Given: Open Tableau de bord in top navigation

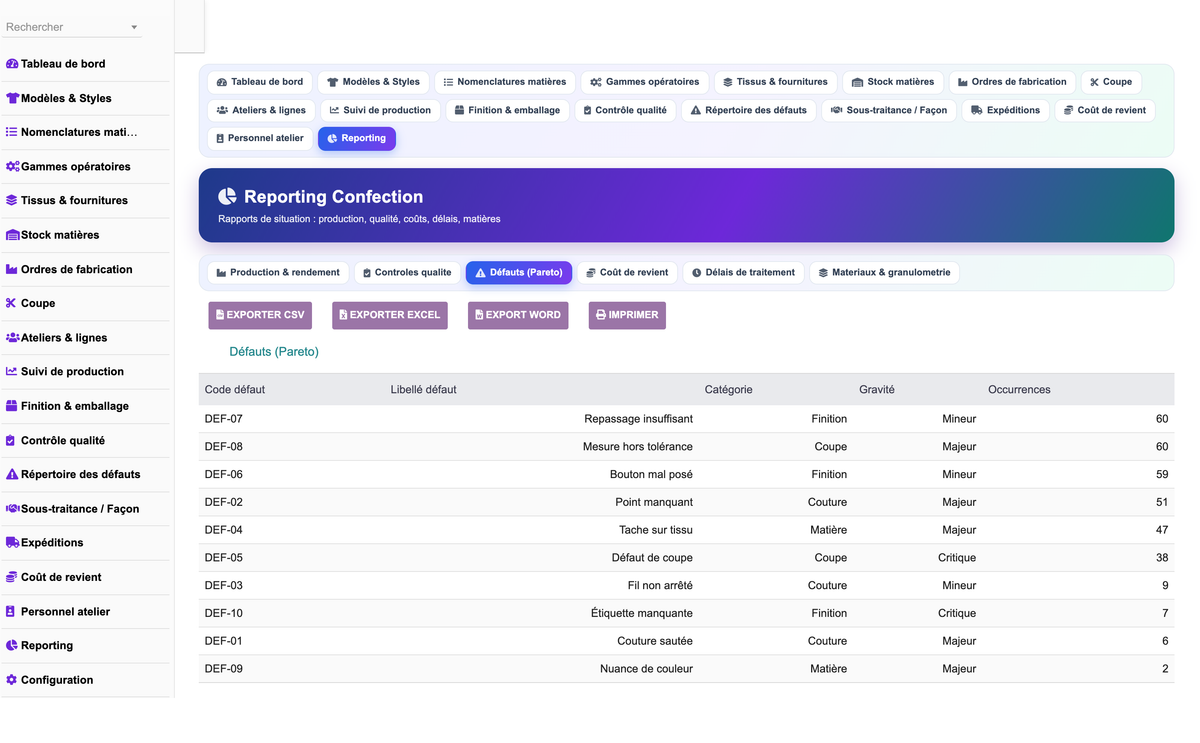Looking at the screenshot, I should pyautogui.click(x=260, y=82).
